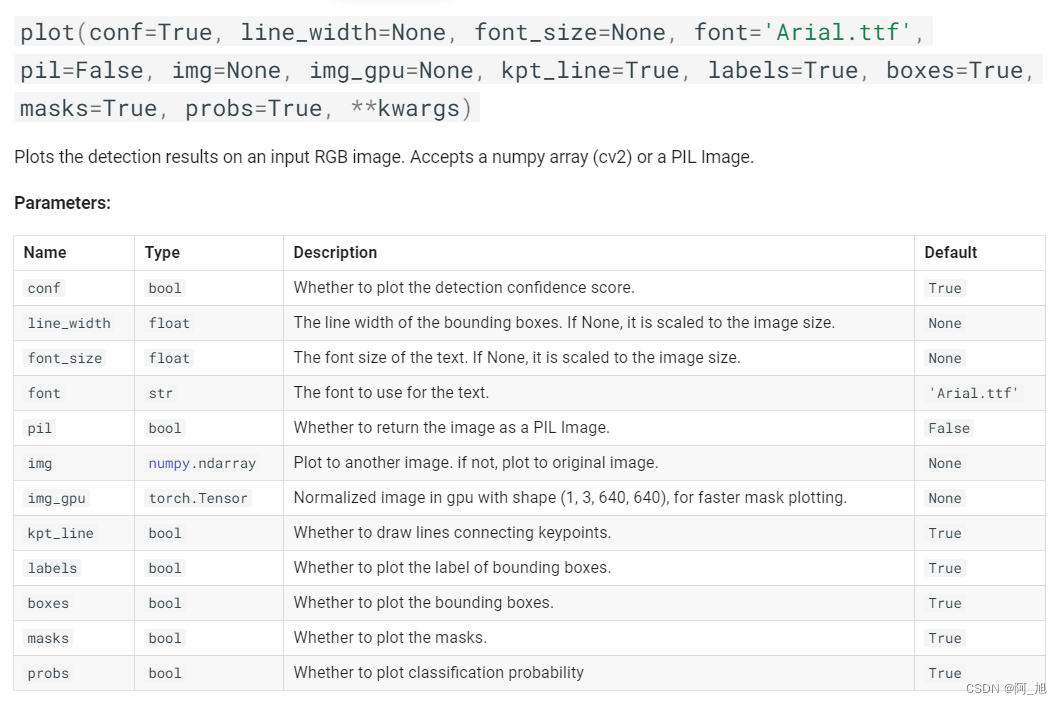This screenshot has width=1062, height=704.
Task: Click the pil parameter name cell
Action: [40, 428]
